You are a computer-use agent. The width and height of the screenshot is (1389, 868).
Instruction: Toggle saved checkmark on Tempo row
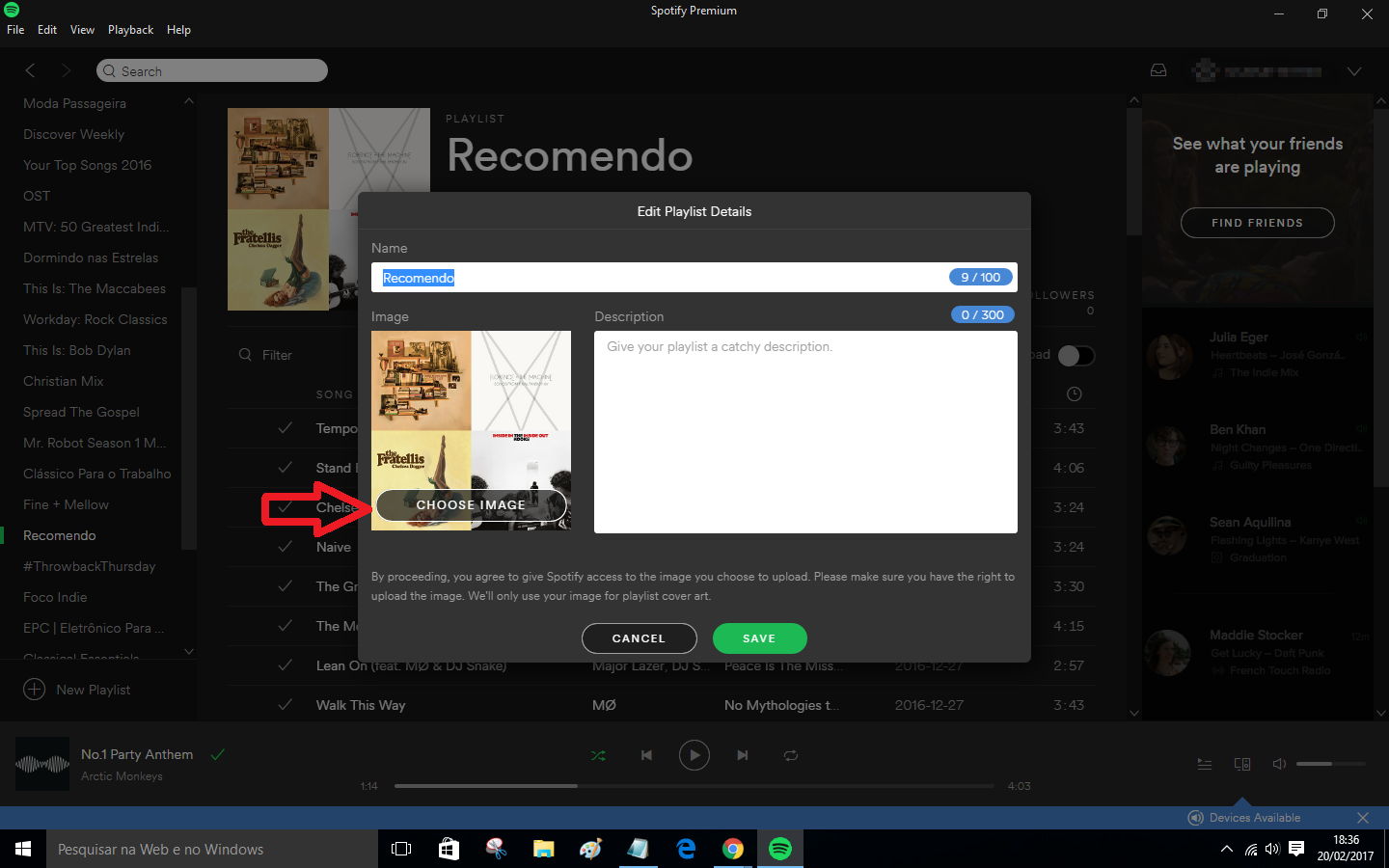[x=286, y=428]
